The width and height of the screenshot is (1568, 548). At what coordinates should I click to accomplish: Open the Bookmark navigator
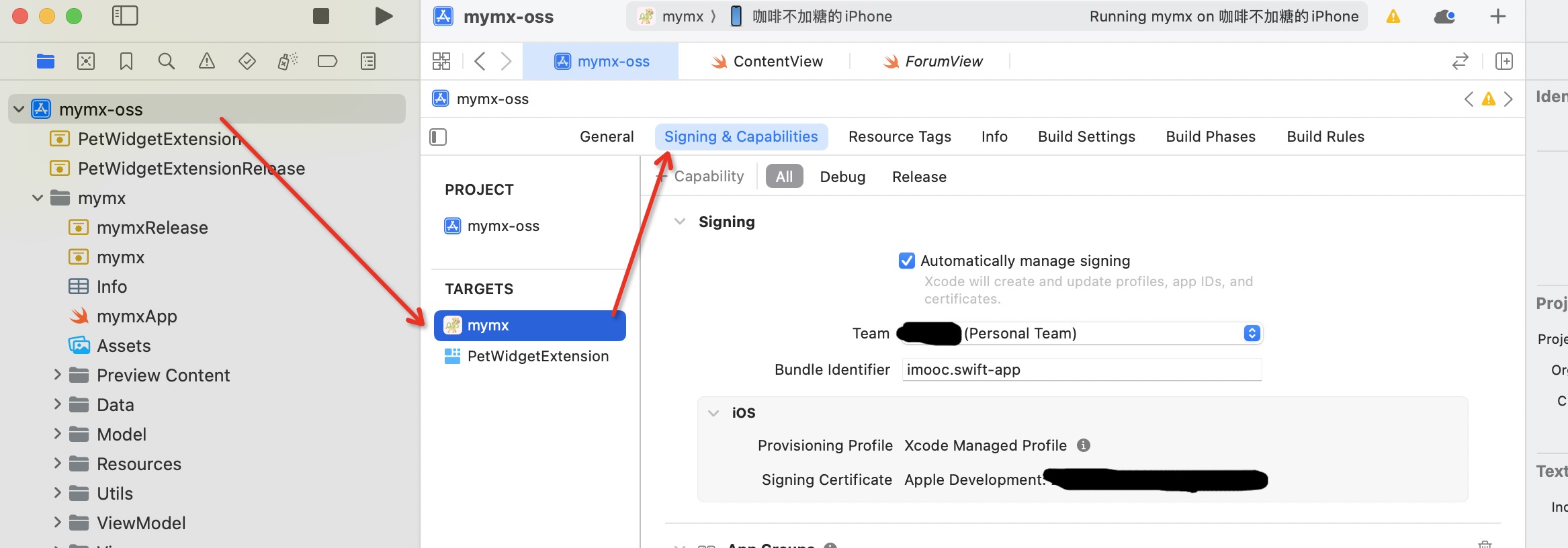click(x=126, y=61)
